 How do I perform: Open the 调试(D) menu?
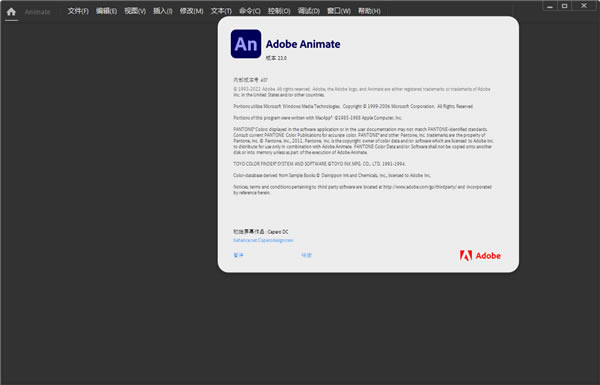[309, 11]
